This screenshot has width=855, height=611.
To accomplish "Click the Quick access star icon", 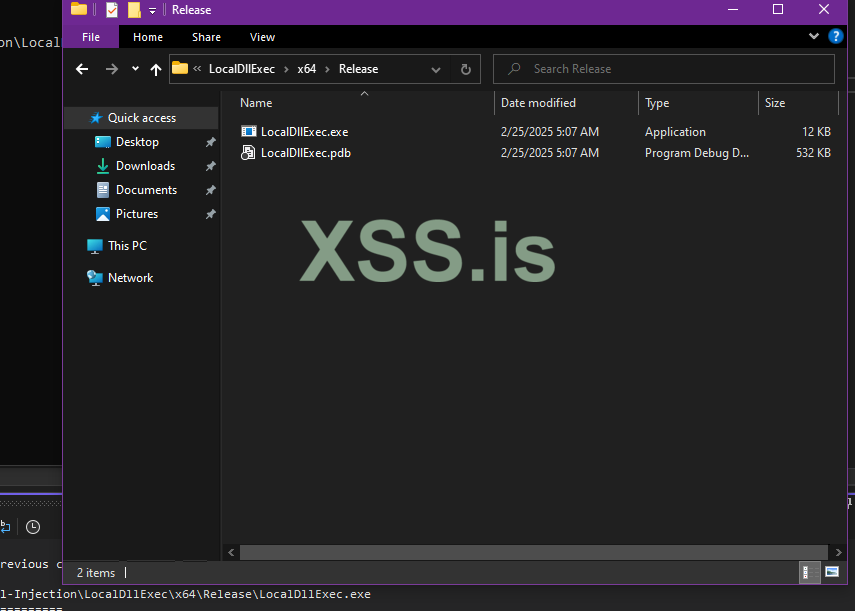I will (x=96, y=118).
